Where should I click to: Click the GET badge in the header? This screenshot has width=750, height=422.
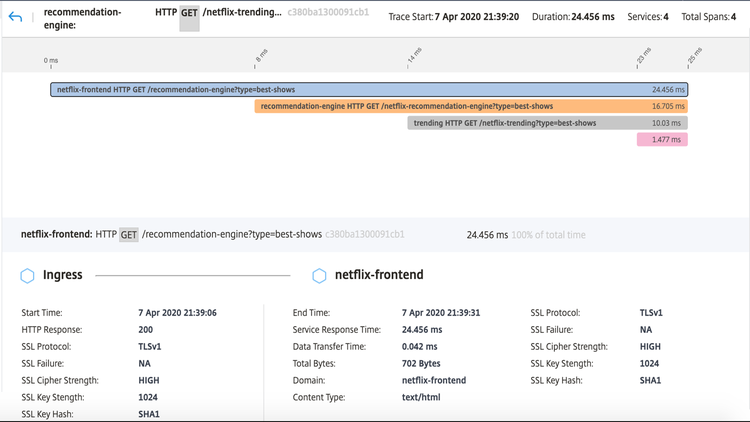pyautogui.click(x=189, y=18)
